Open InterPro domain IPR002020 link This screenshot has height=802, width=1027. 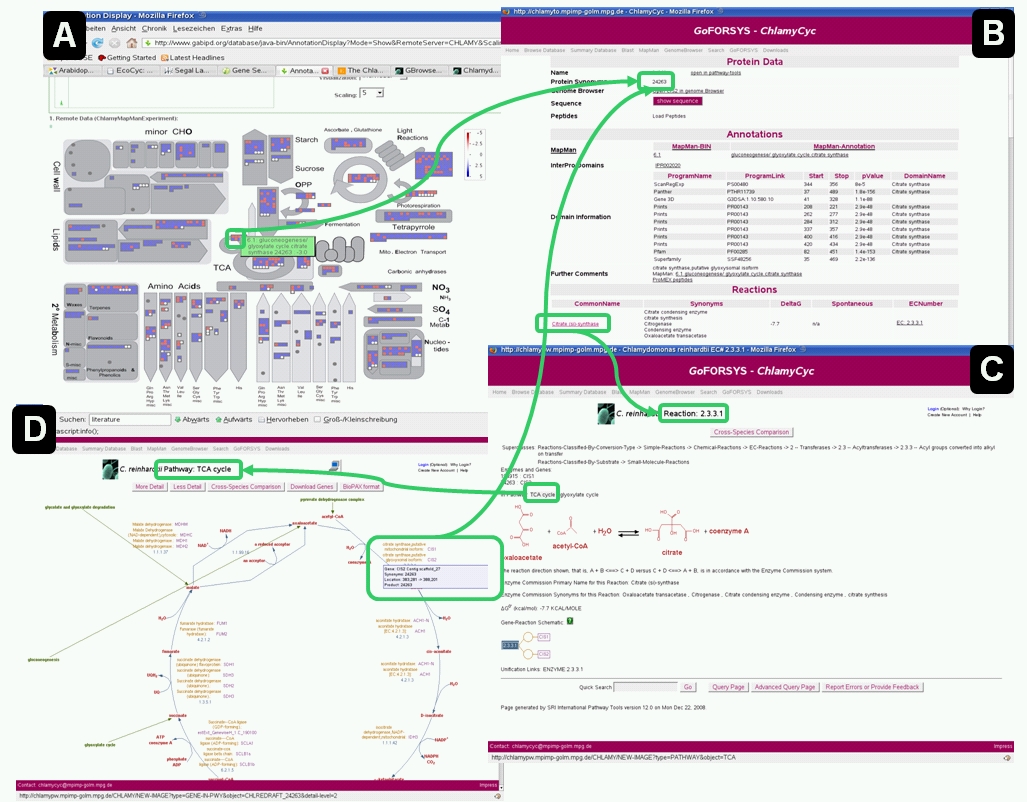[x=667, y=166]
